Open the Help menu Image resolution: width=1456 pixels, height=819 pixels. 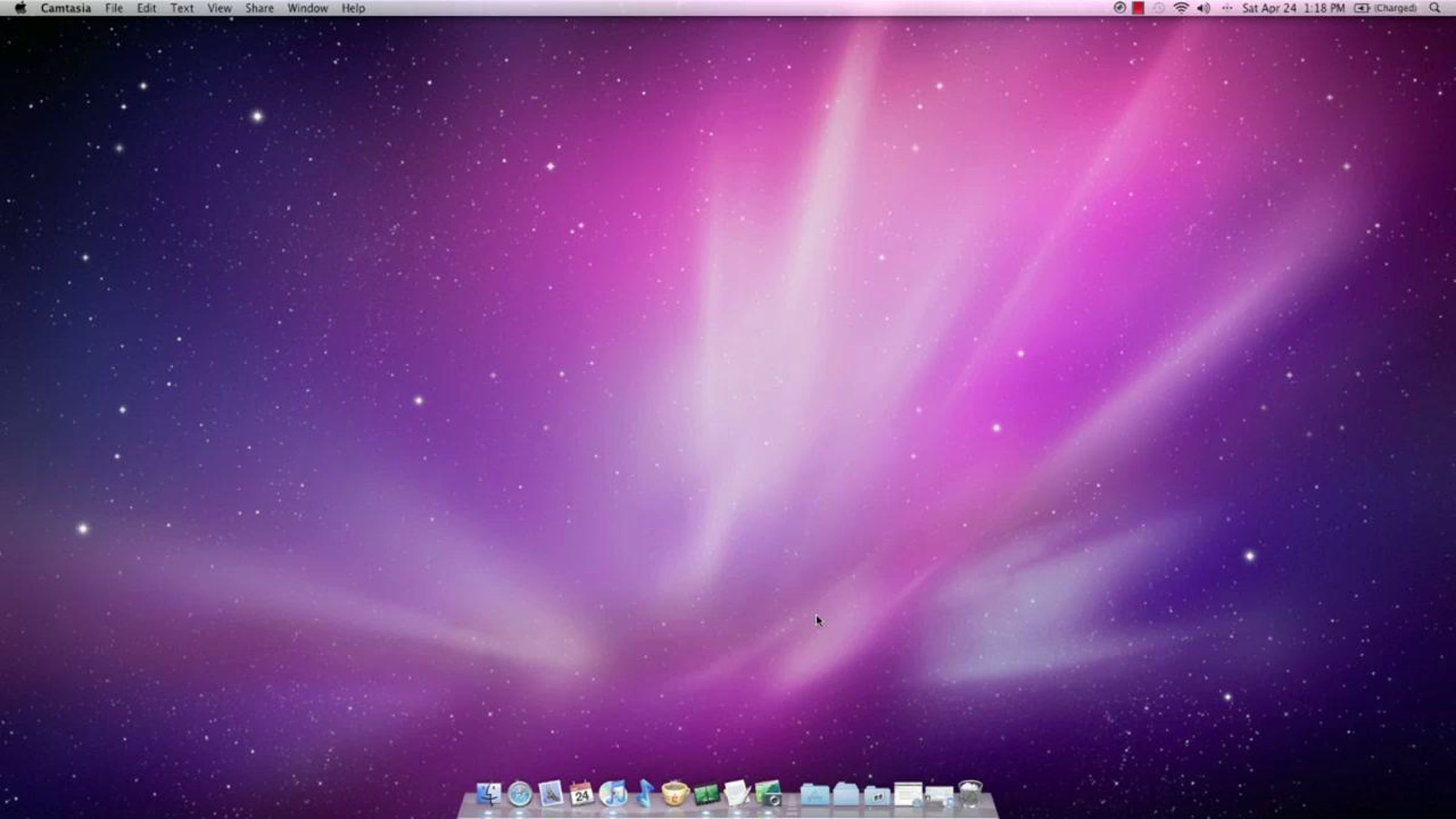coord(353,8)
